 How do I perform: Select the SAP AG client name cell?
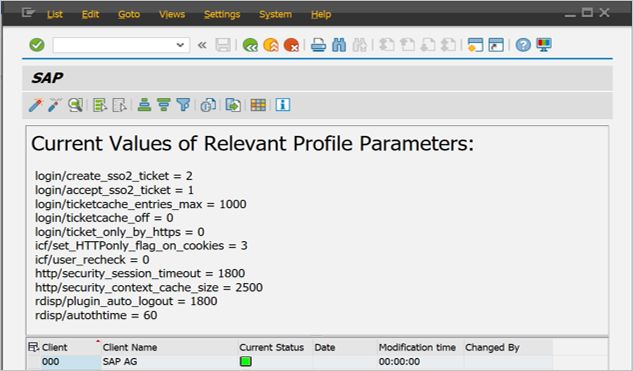click(169, 362)
